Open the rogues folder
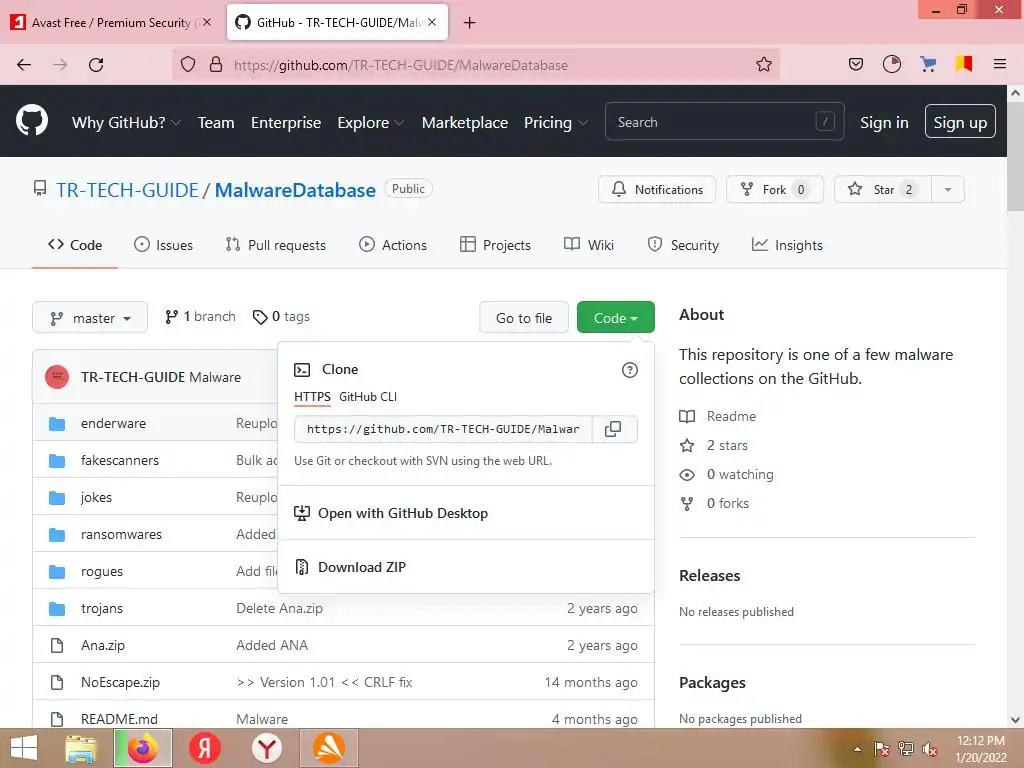This screenshot has height=768, width=1024. (101, 571)
